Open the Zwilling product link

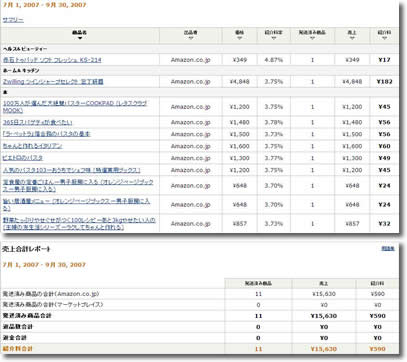(53, 82)
